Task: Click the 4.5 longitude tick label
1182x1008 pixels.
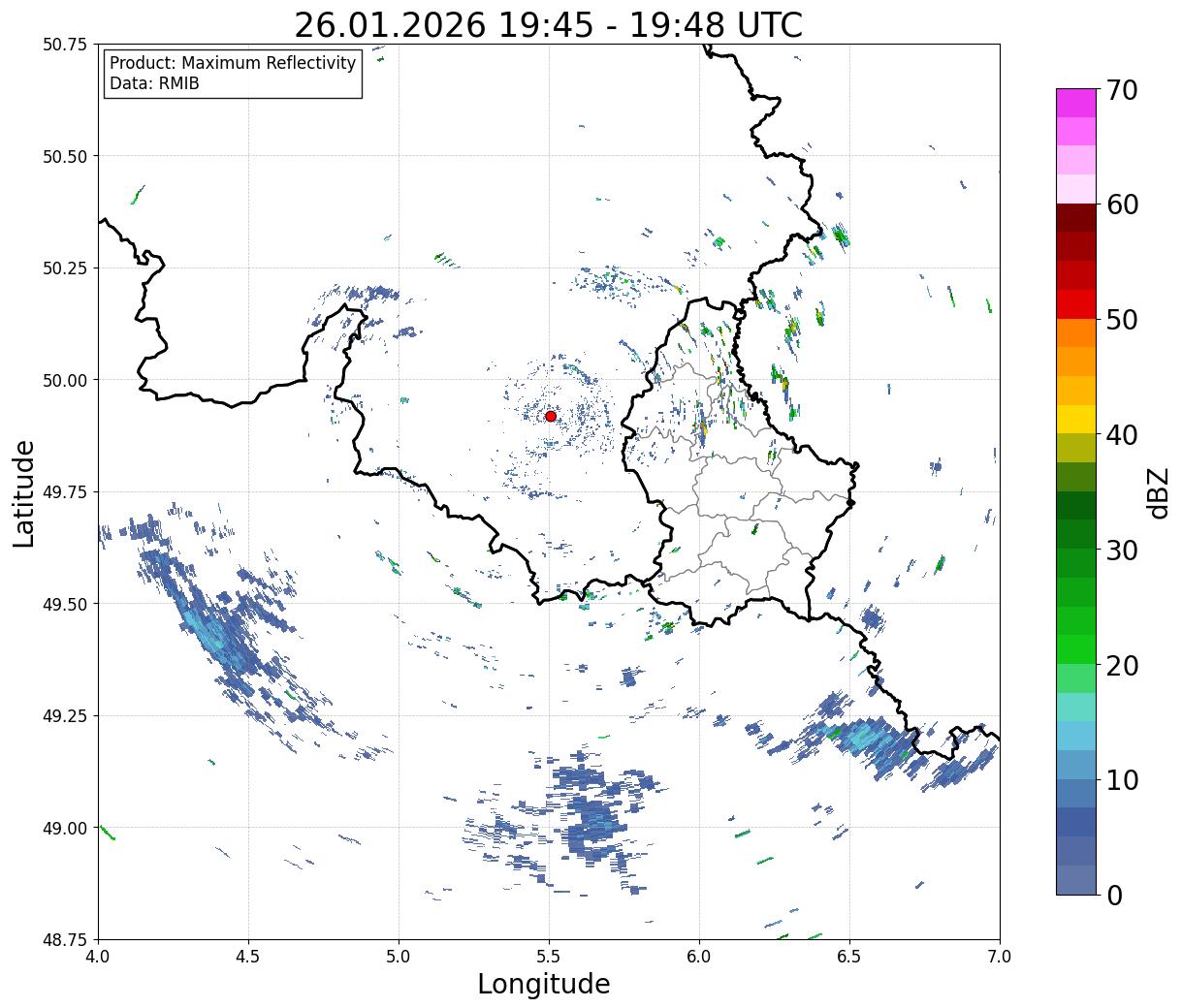Action: [x=248, y=956]
